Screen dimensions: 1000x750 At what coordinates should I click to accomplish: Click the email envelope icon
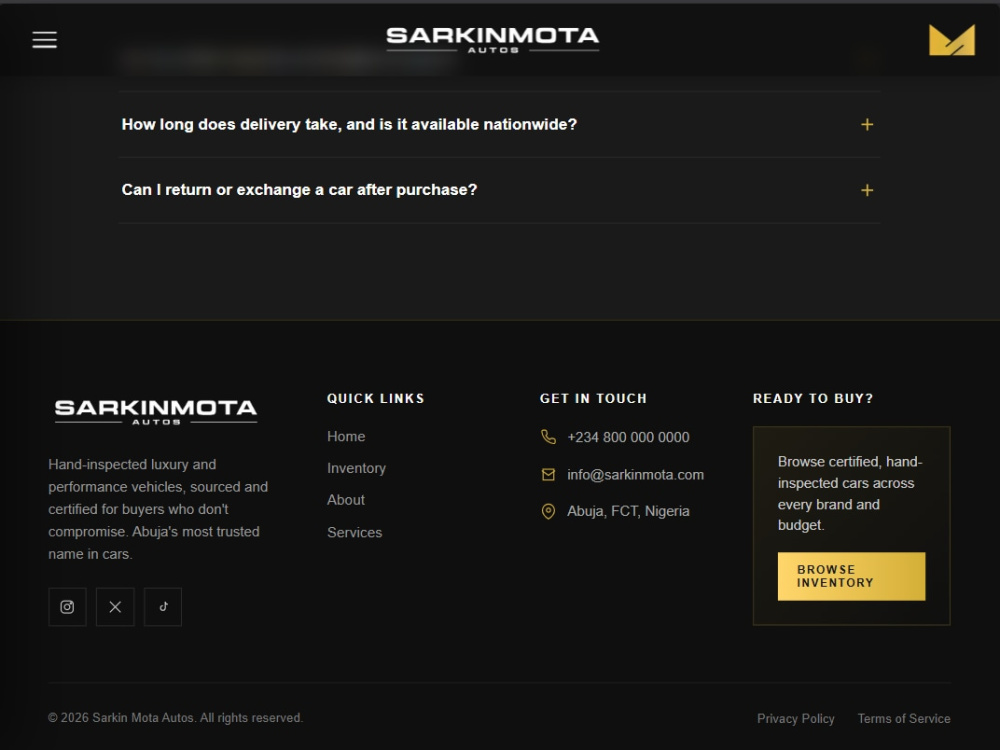coord(548,474)
